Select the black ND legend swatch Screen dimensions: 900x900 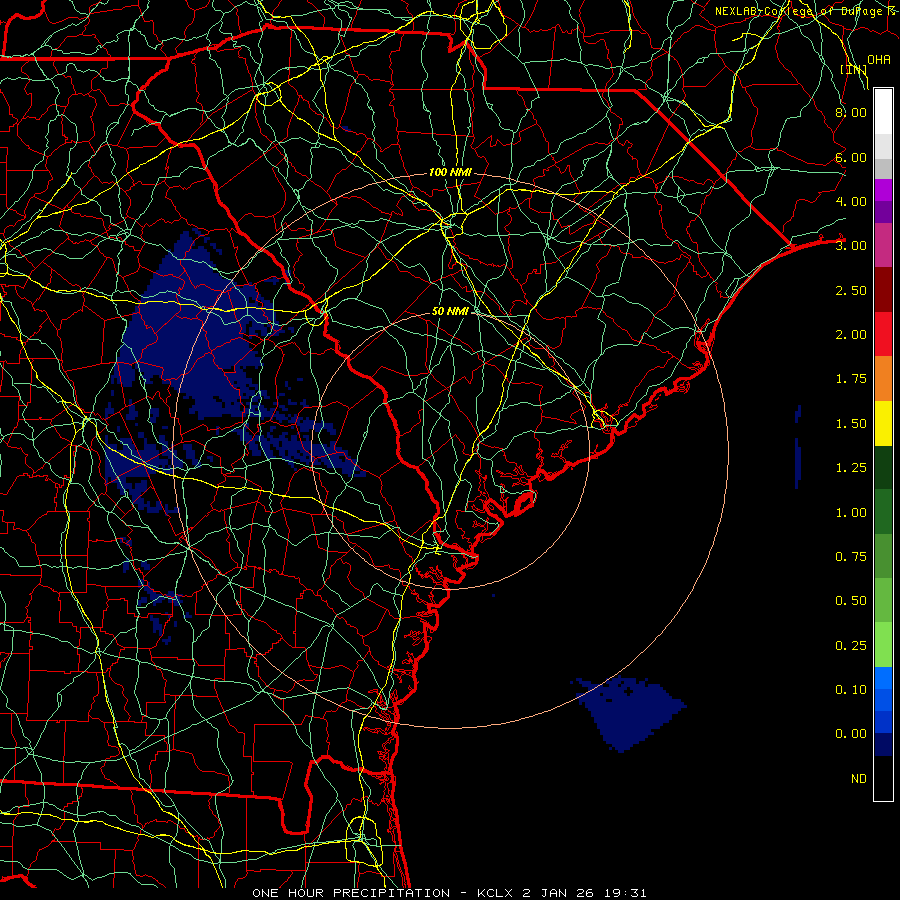(883, 778)
